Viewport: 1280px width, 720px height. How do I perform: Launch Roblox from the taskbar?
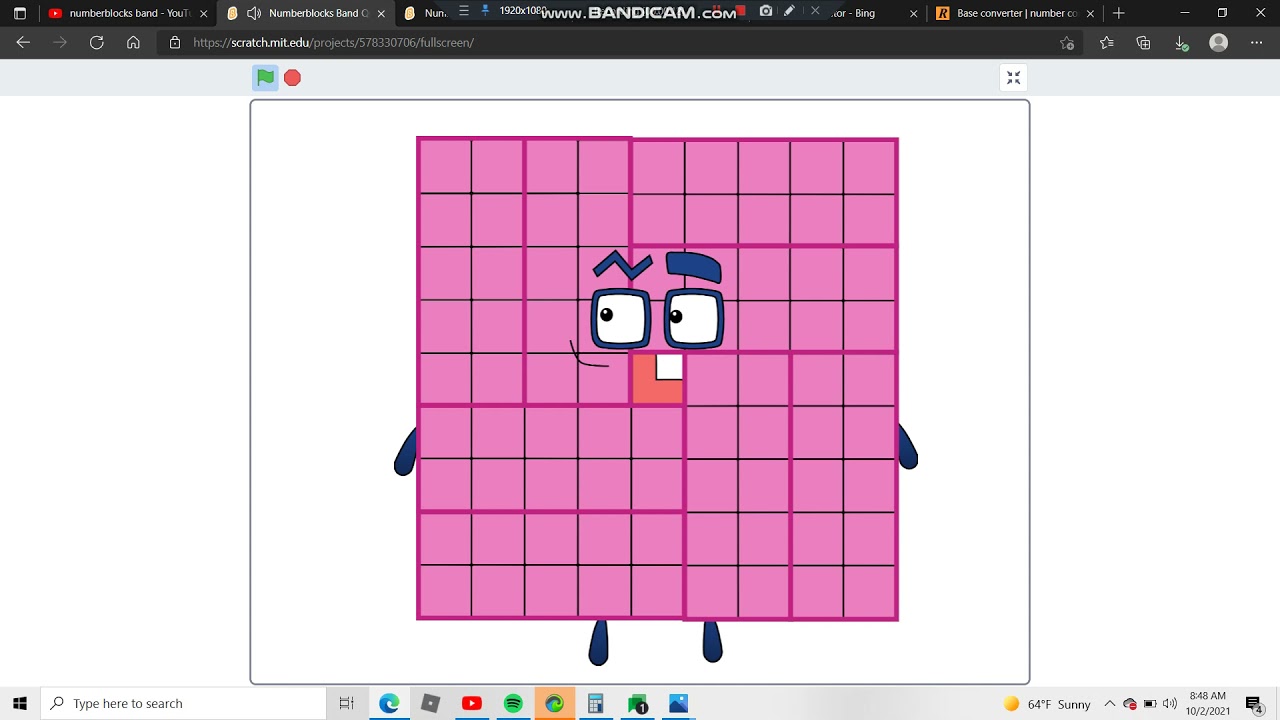430,704
